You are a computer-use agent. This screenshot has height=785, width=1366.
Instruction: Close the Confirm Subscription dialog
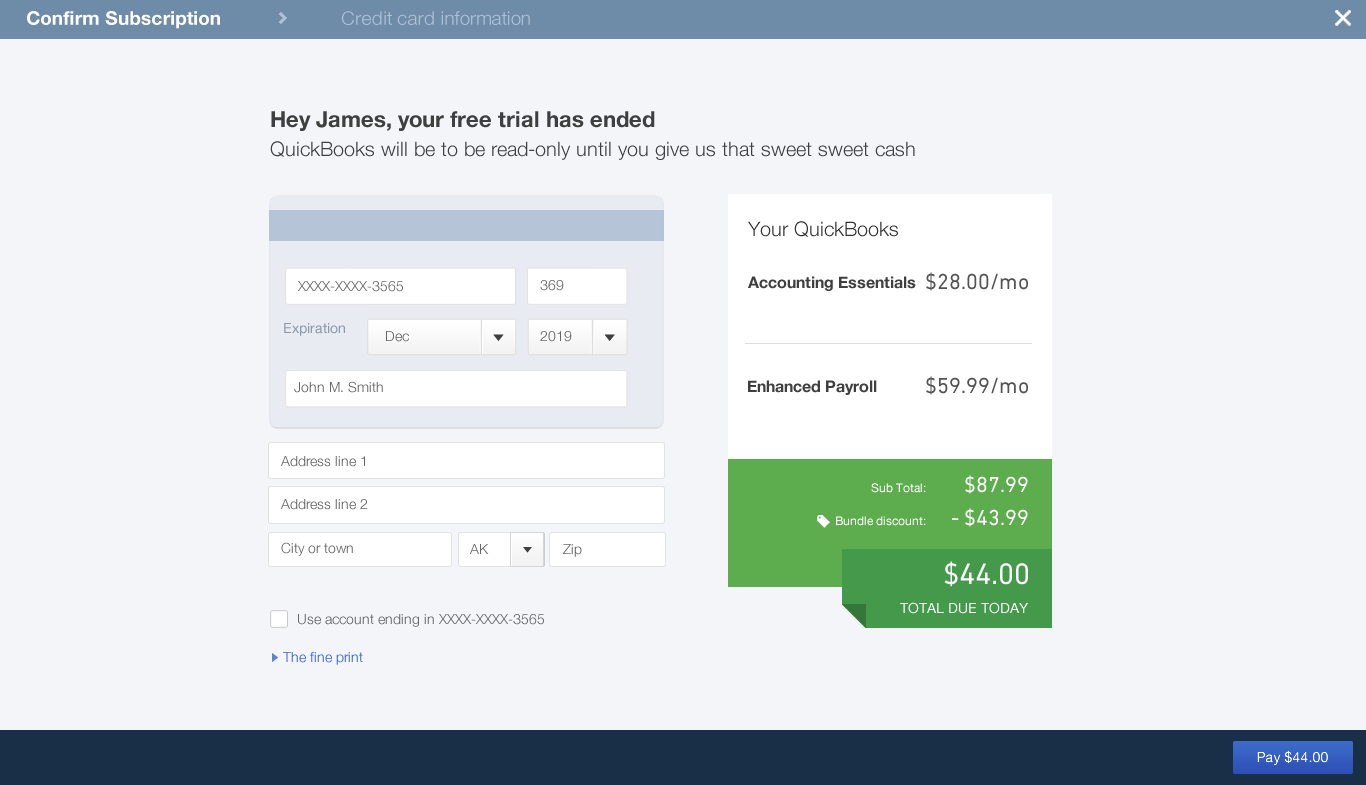pos(1343,18)
